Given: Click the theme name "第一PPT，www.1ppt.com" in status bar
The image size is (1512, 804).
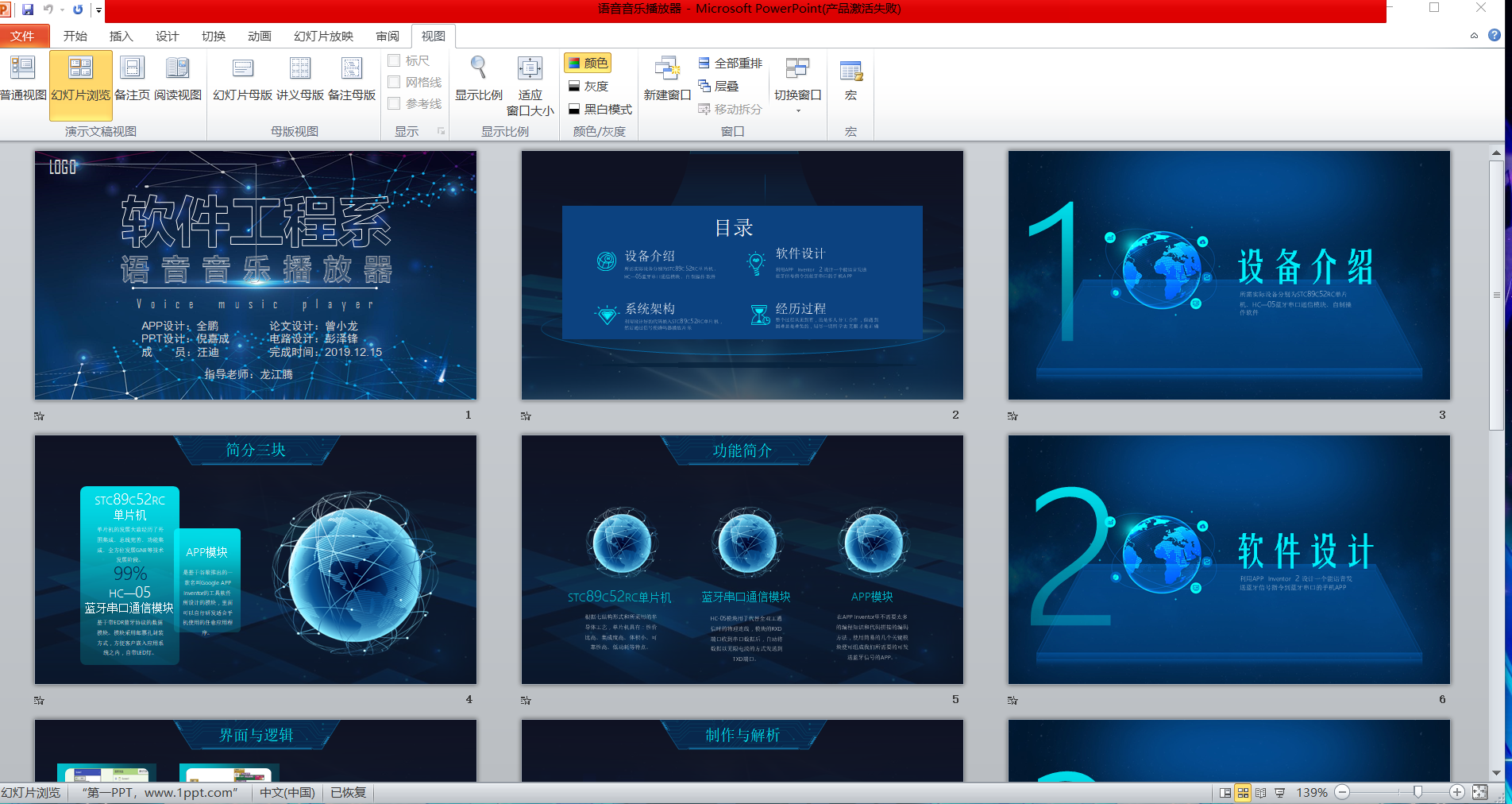Looking at the screenshot, I should click(160, 792).
